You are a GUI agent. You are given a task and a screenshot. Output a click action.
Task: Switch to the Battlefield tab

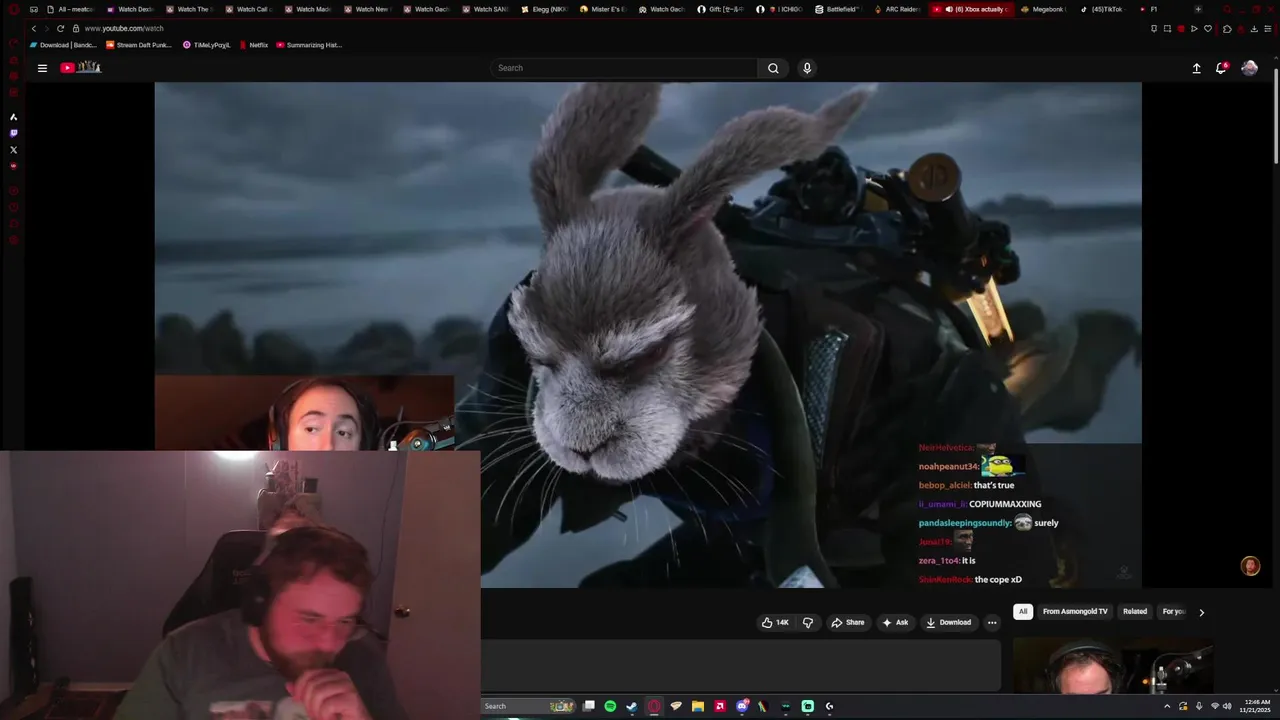pyautogui.click(x=838, y=9)
